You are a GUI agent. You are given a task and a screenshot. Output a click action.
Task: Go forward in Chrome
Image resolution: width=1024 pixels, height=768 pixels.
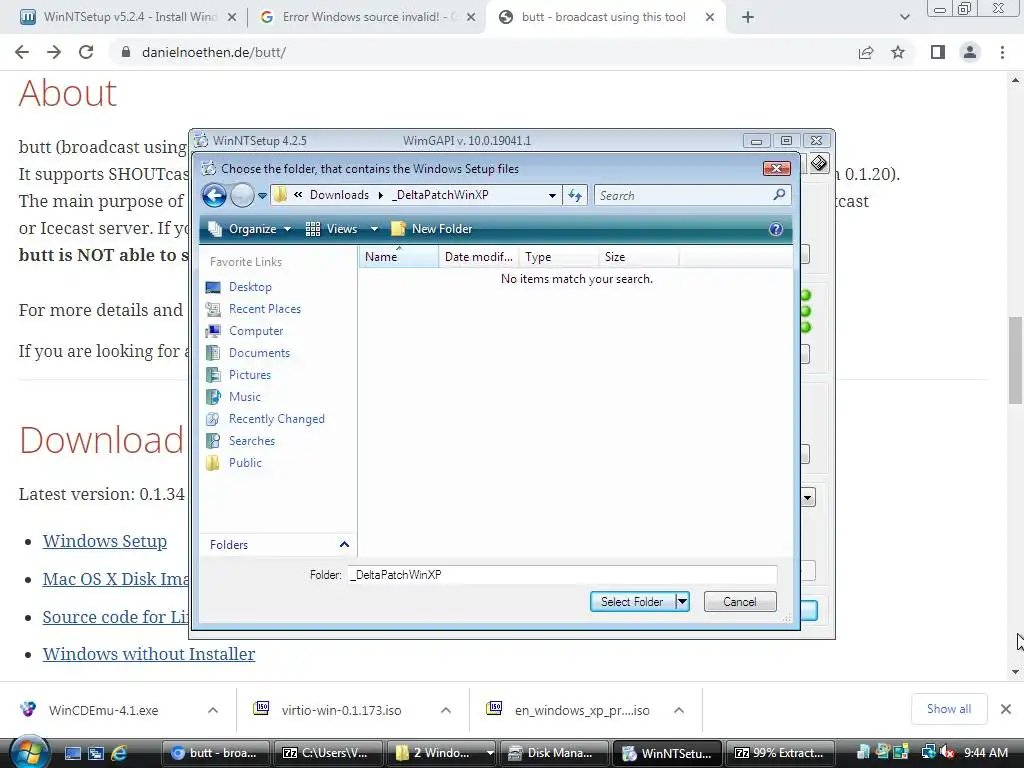(x=54, y=52)
